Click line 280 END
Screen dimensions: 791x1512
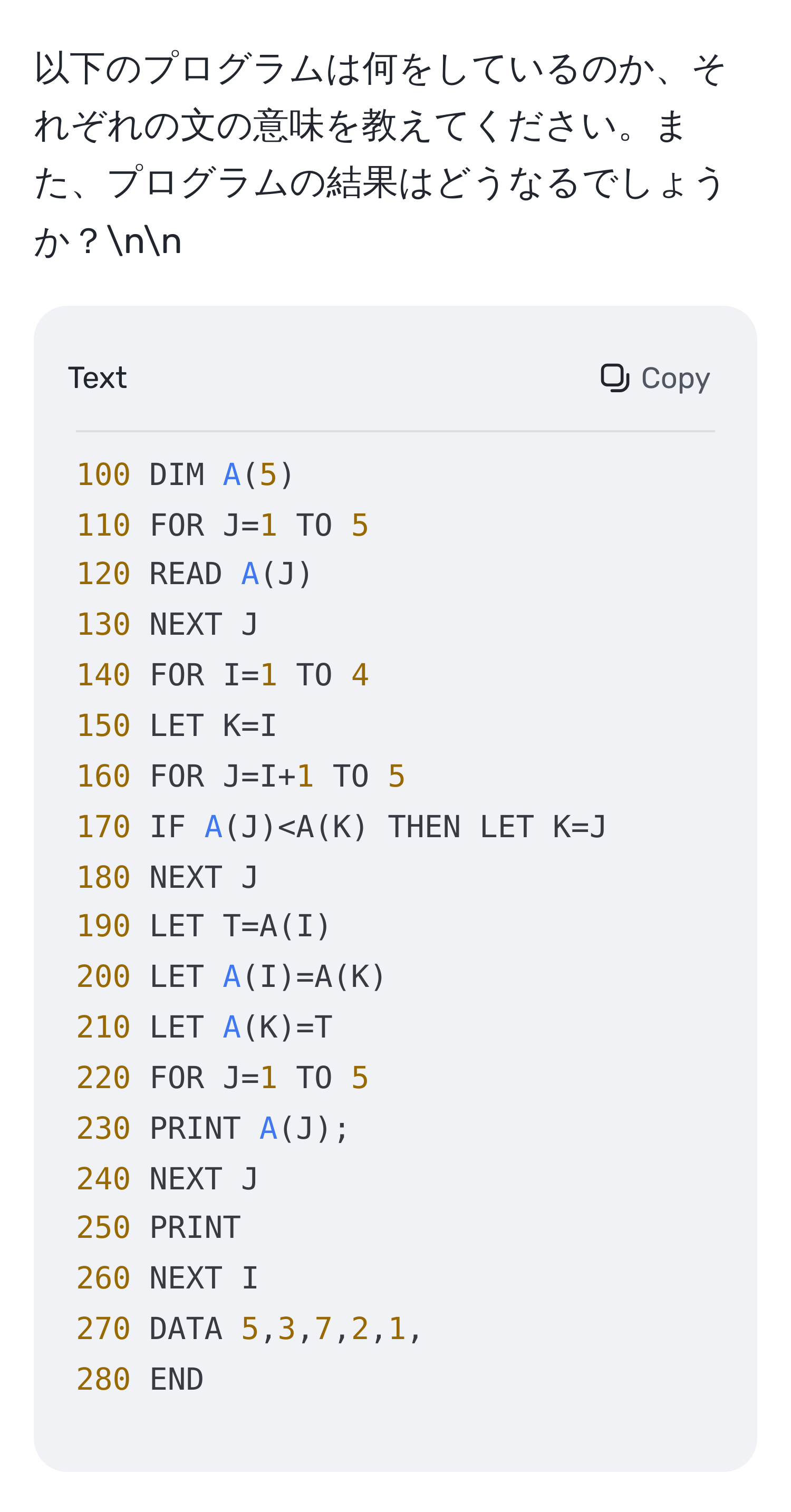click(x=140, y=1379)
